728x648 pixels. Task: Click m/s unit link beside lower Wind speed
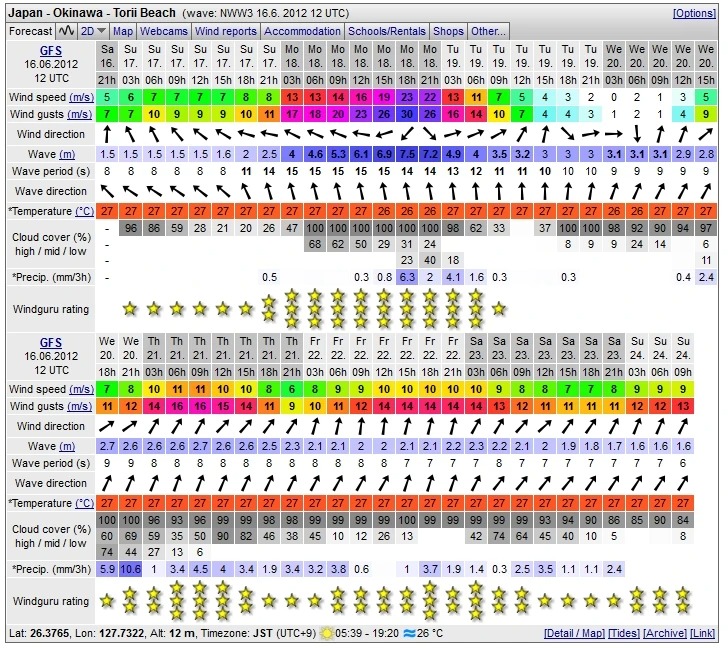click(x=81, y=389)
